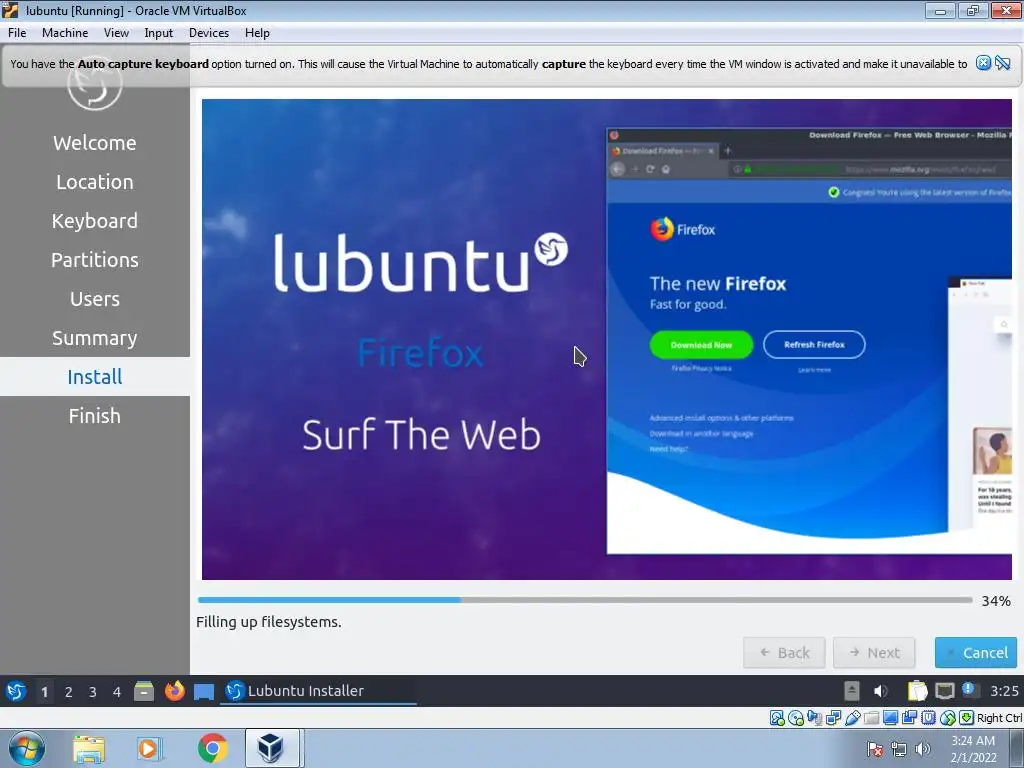Click the VirtualBox network adapters indicator

pyautogui.click(x=834, y=718)
